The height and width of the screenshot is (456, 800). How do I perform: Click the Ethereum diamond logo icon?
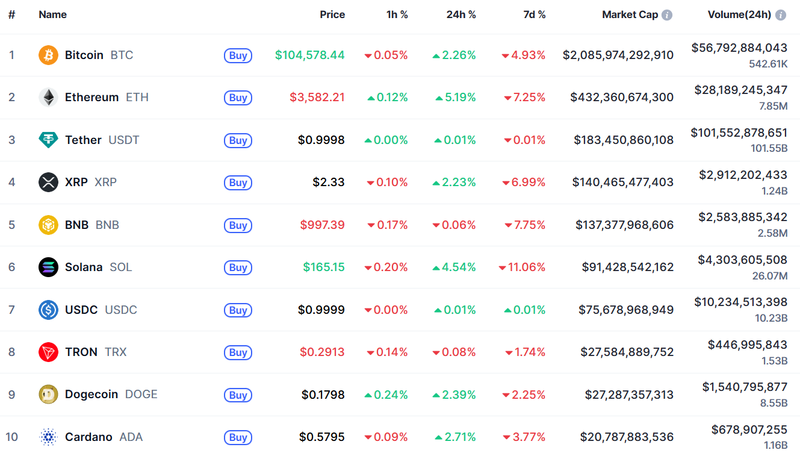pyautogui.click(x=48, y=97)
